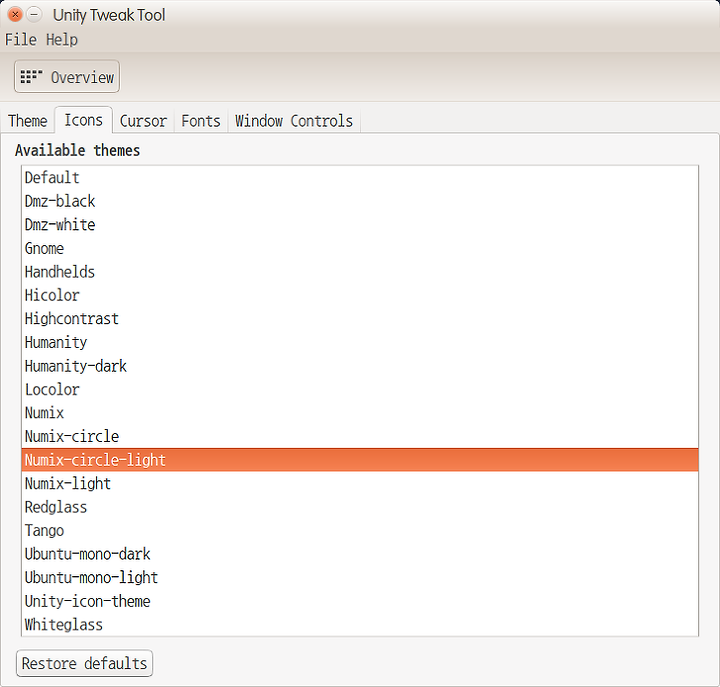Select the Gnome icon theme

360,248
